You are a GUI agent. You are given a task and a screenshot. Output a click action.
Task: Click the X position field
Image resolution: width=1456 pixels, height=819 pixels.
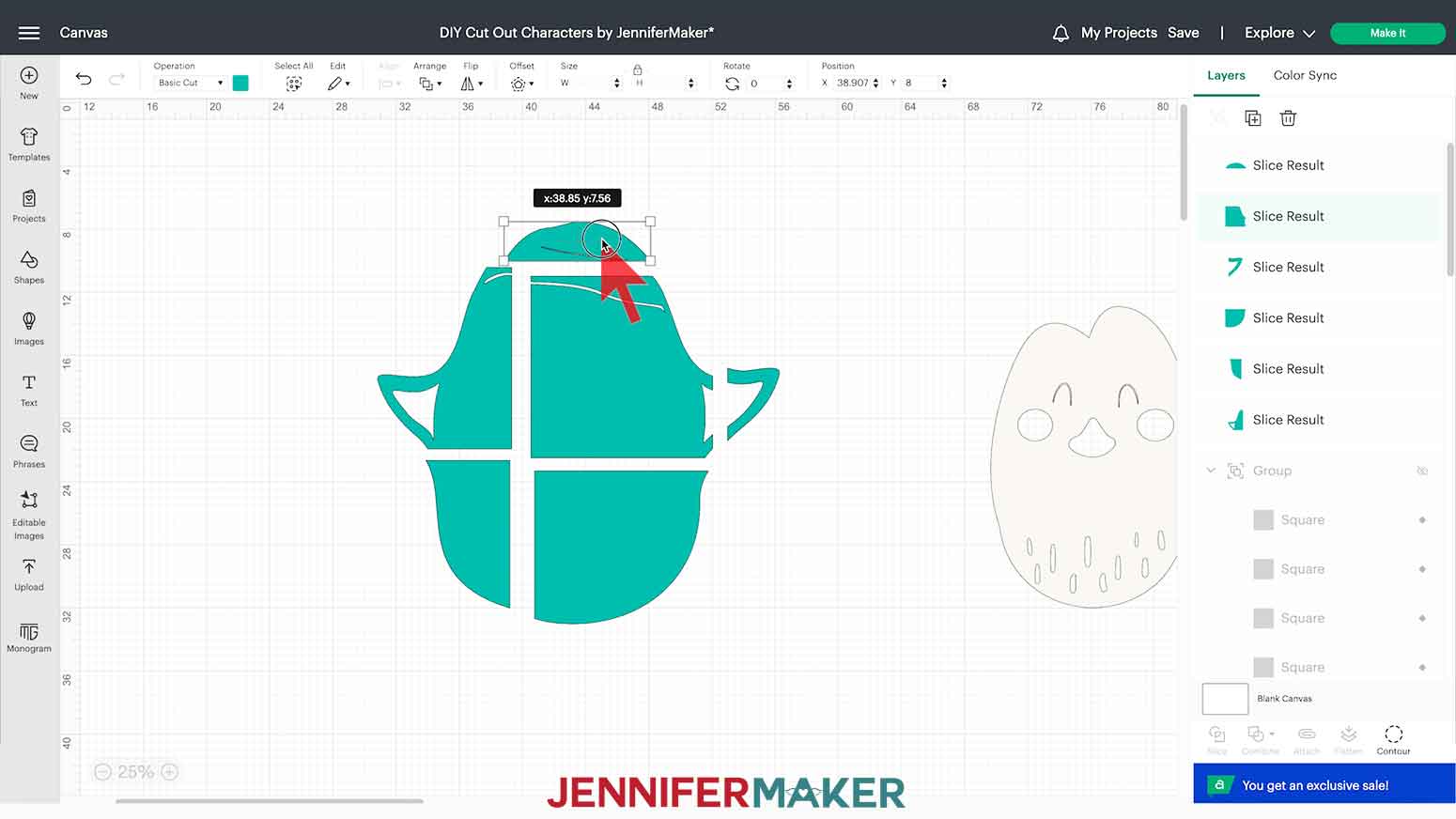853,83
